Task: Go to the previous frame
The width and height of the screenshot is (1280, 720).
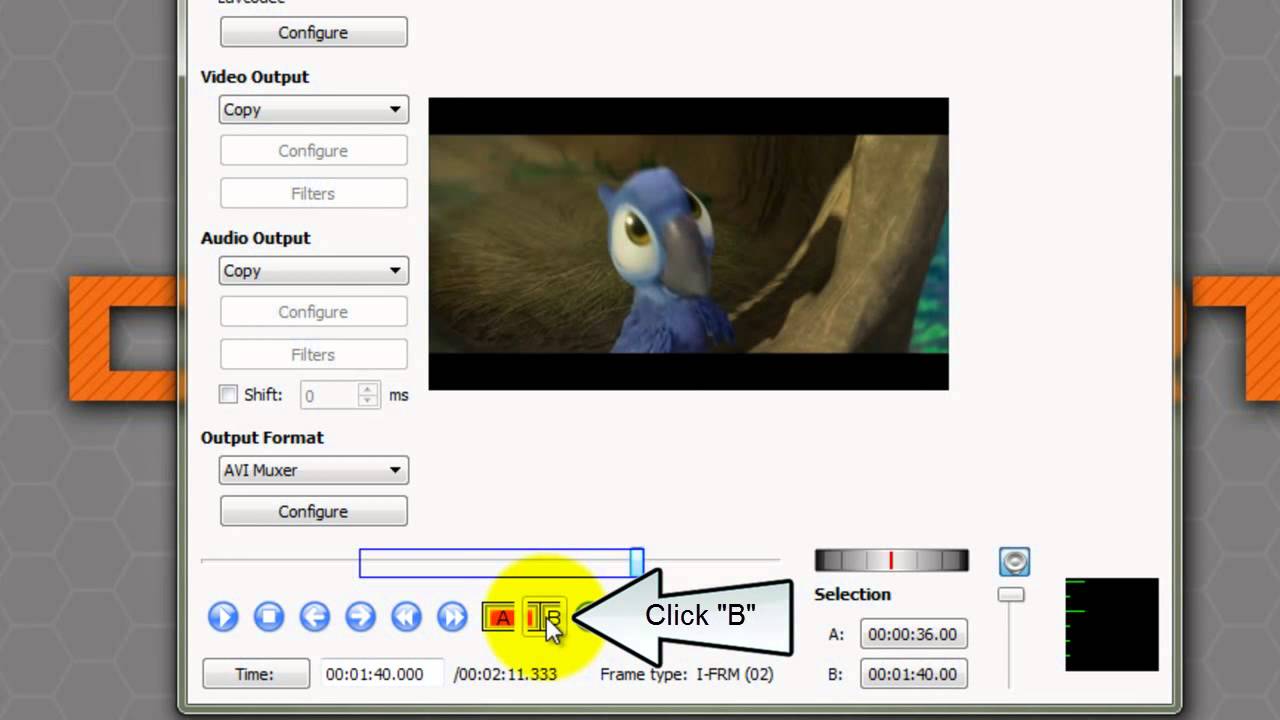Action: point(315,616)
